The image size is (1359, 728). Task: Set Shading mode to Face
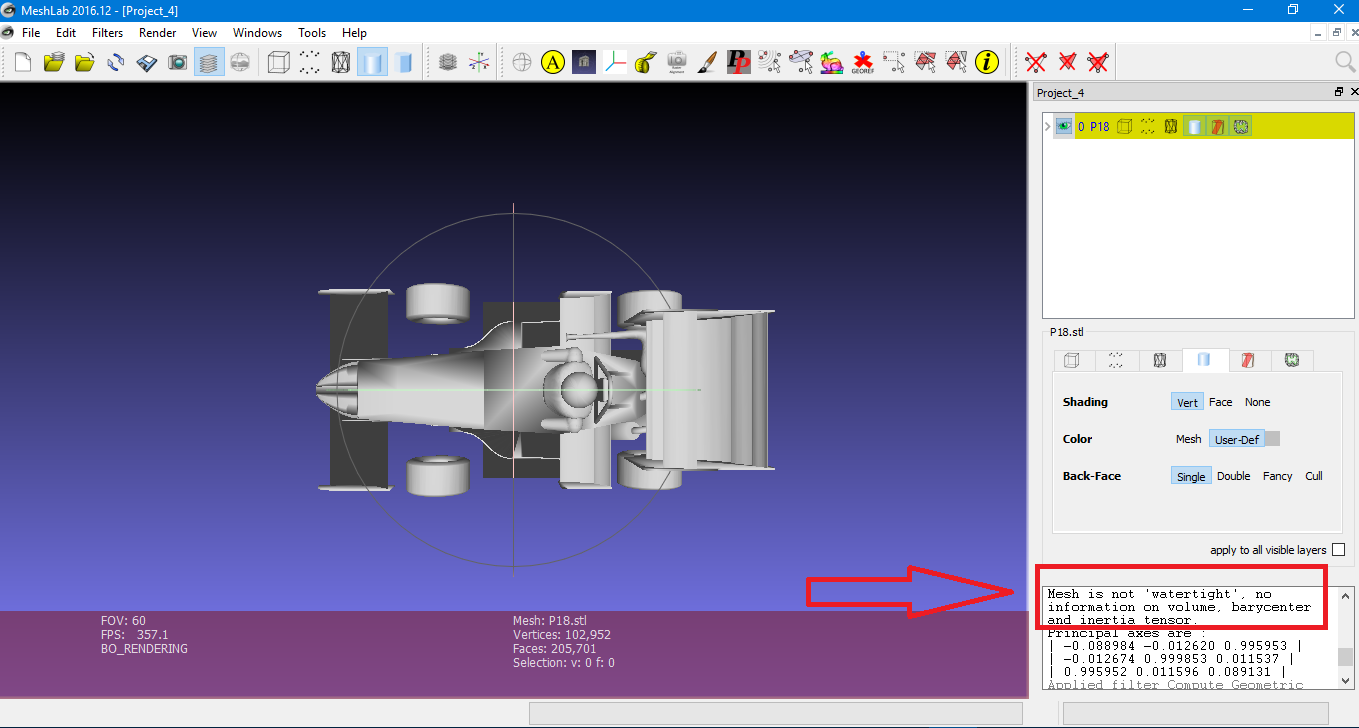(x=1220, y=402)
